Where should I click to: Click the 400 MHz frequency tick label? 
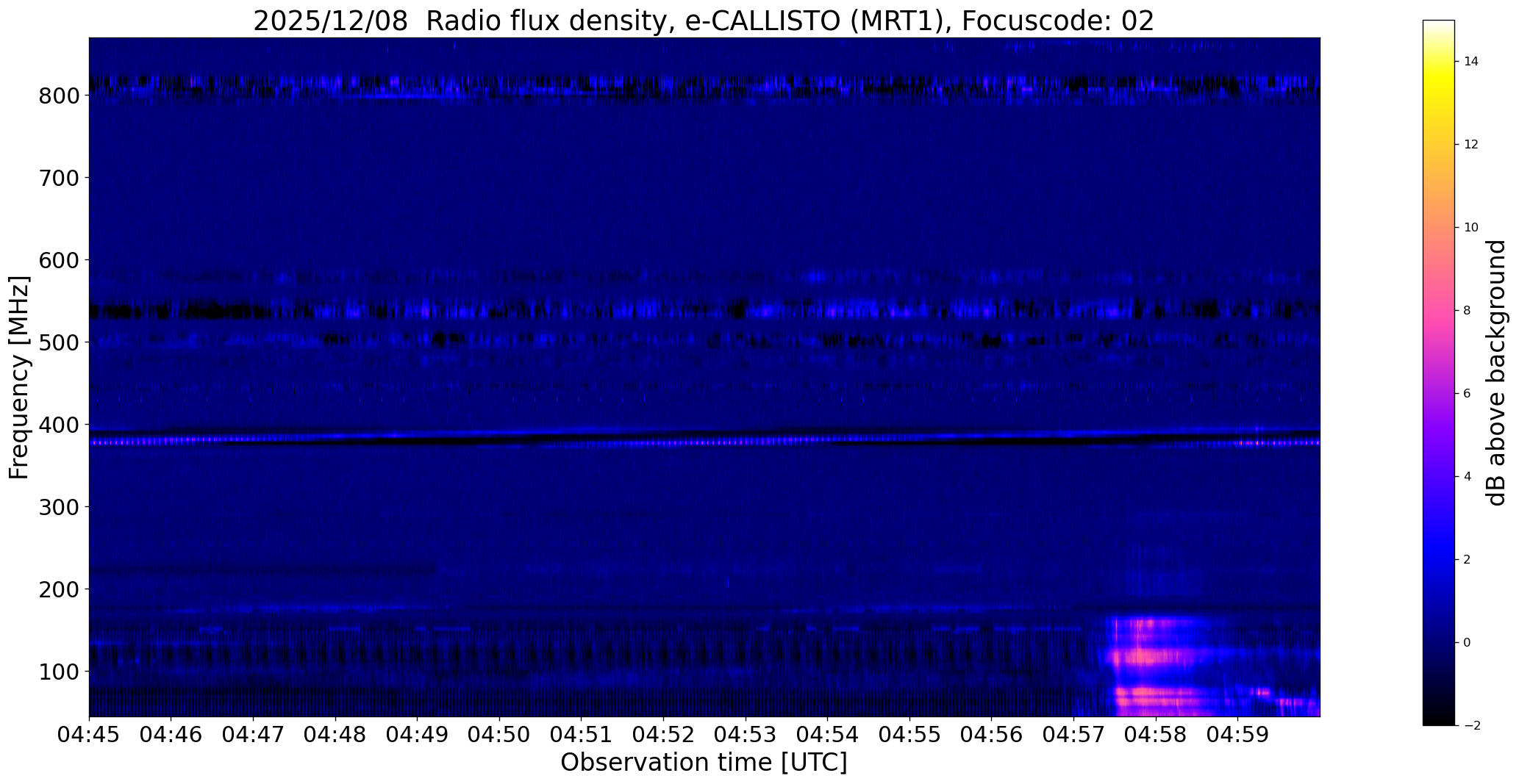point(57,425)
